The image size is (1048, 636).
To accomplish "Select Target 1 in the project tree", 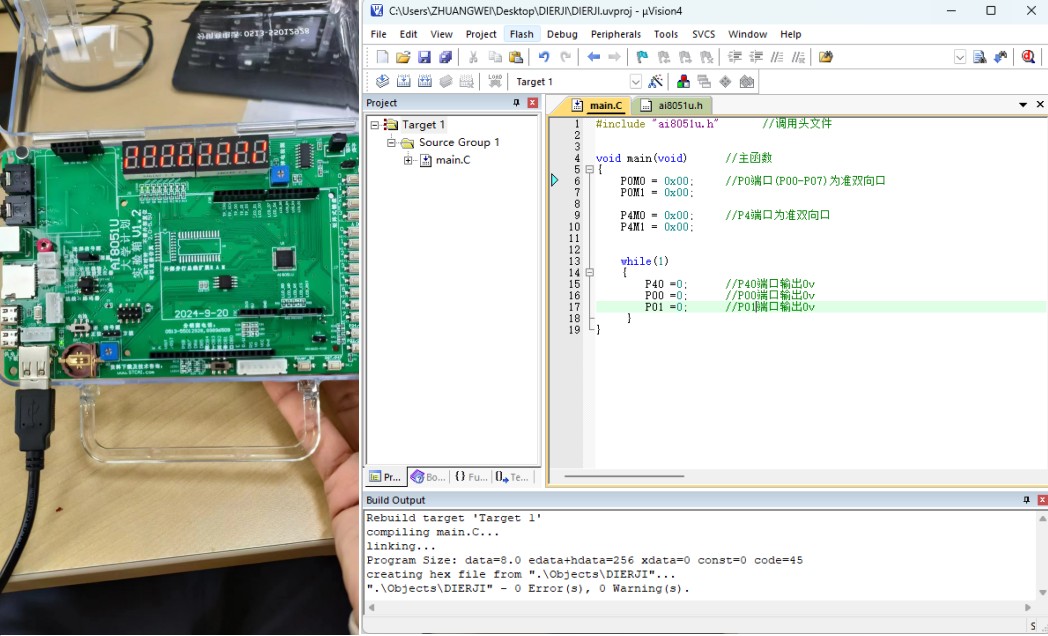I will (x=423, y=125).
